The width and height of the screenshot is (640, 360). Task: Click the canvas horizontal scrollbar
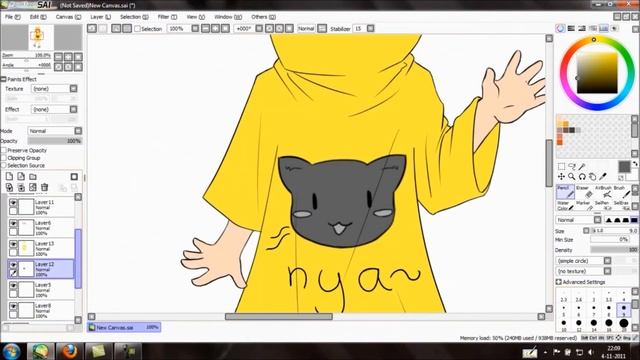click(x=279, y=317)
